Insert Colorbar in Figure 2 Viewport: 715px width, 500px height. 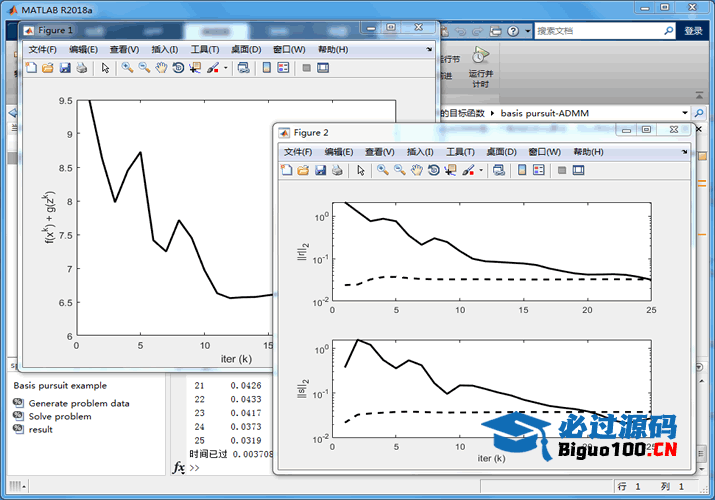pos(522,170)
